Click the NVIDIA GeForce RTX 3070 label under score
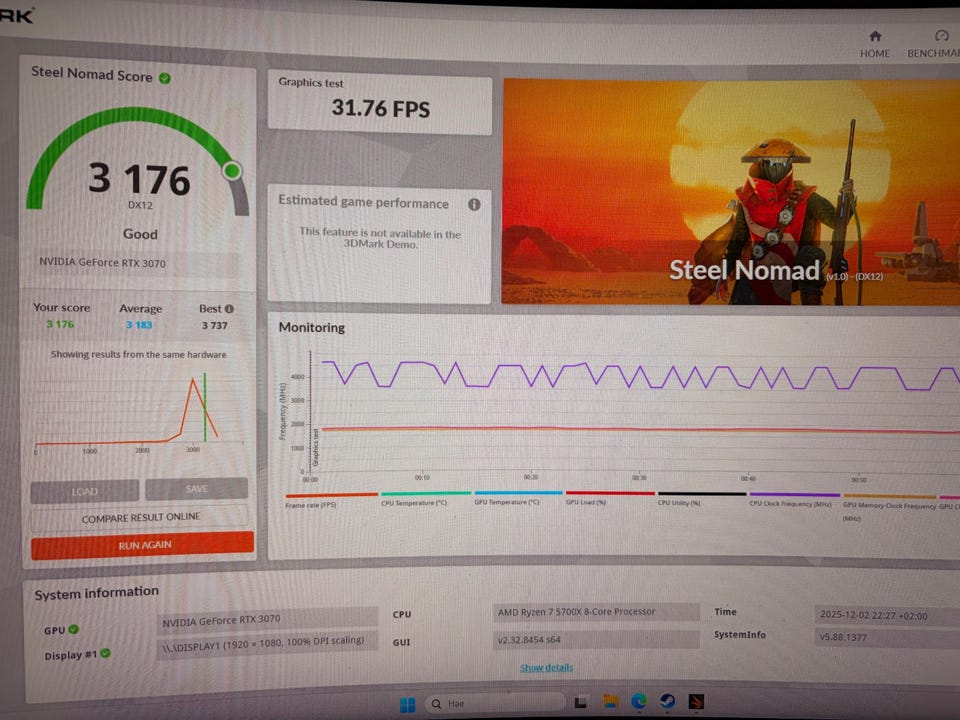This screenshot has height=720, width=960. [102, 263]
